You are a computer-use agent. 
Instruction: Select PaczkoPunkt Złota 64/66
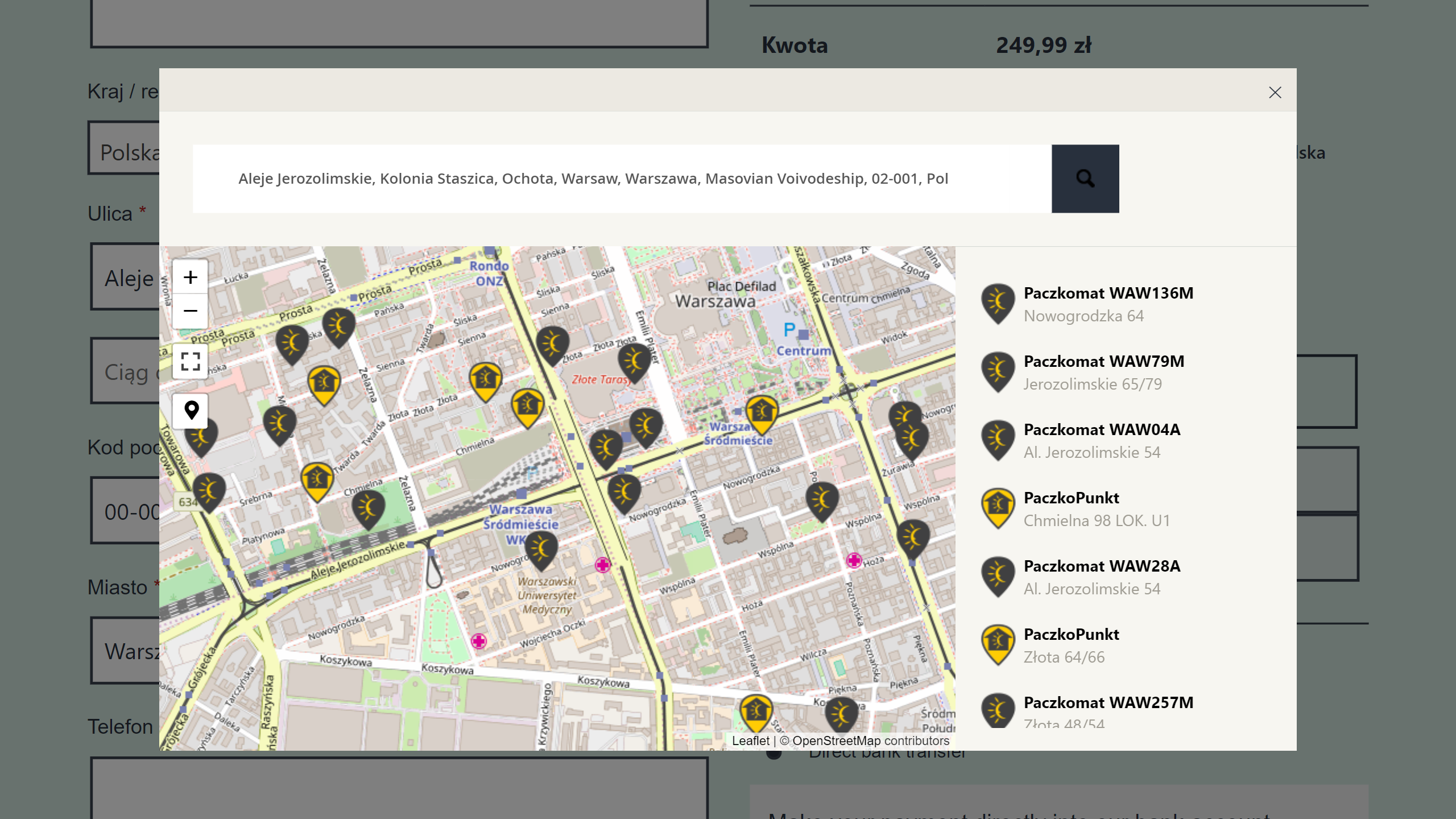click(1126, 646)
